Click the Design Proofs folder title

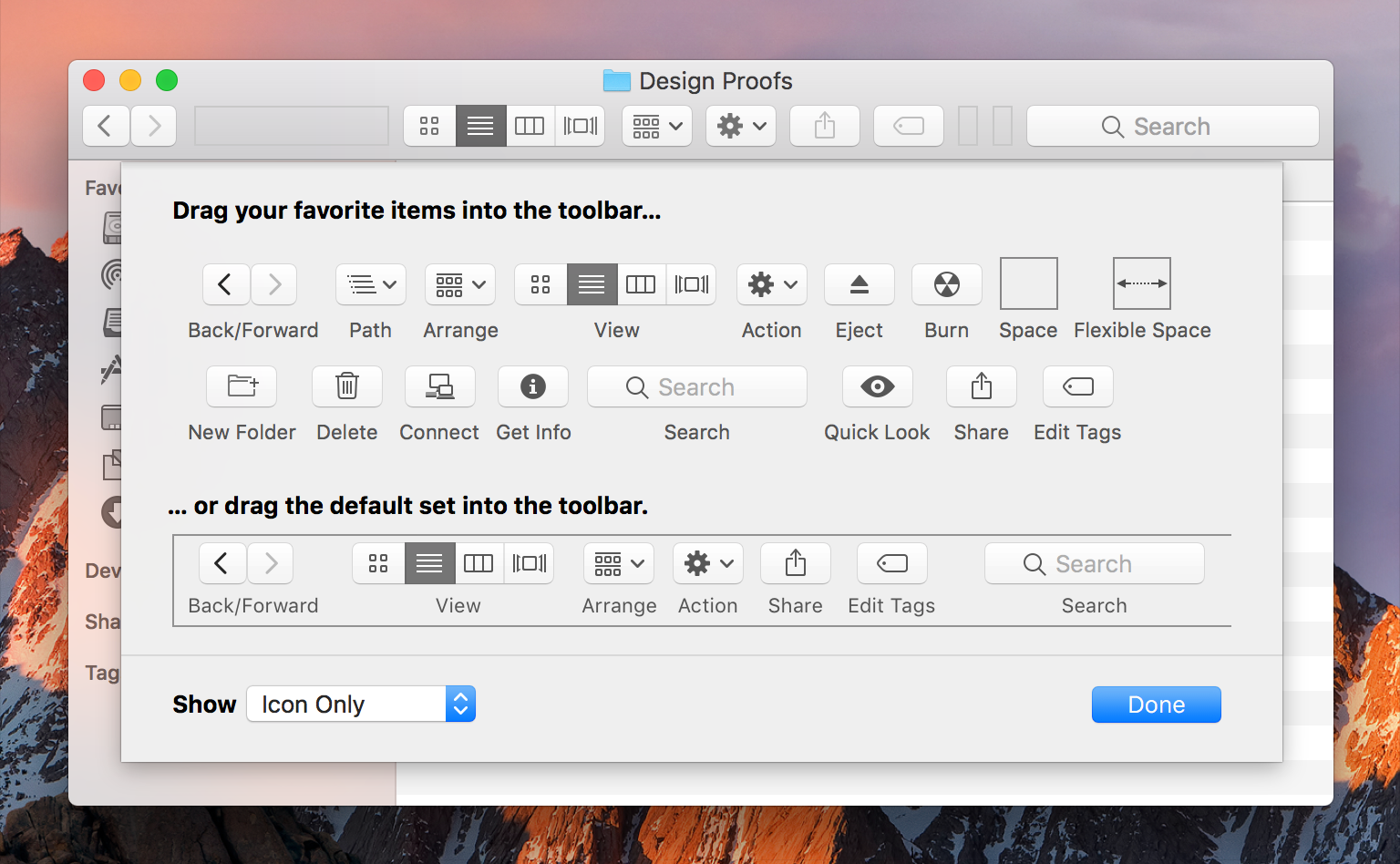(698, 81)
